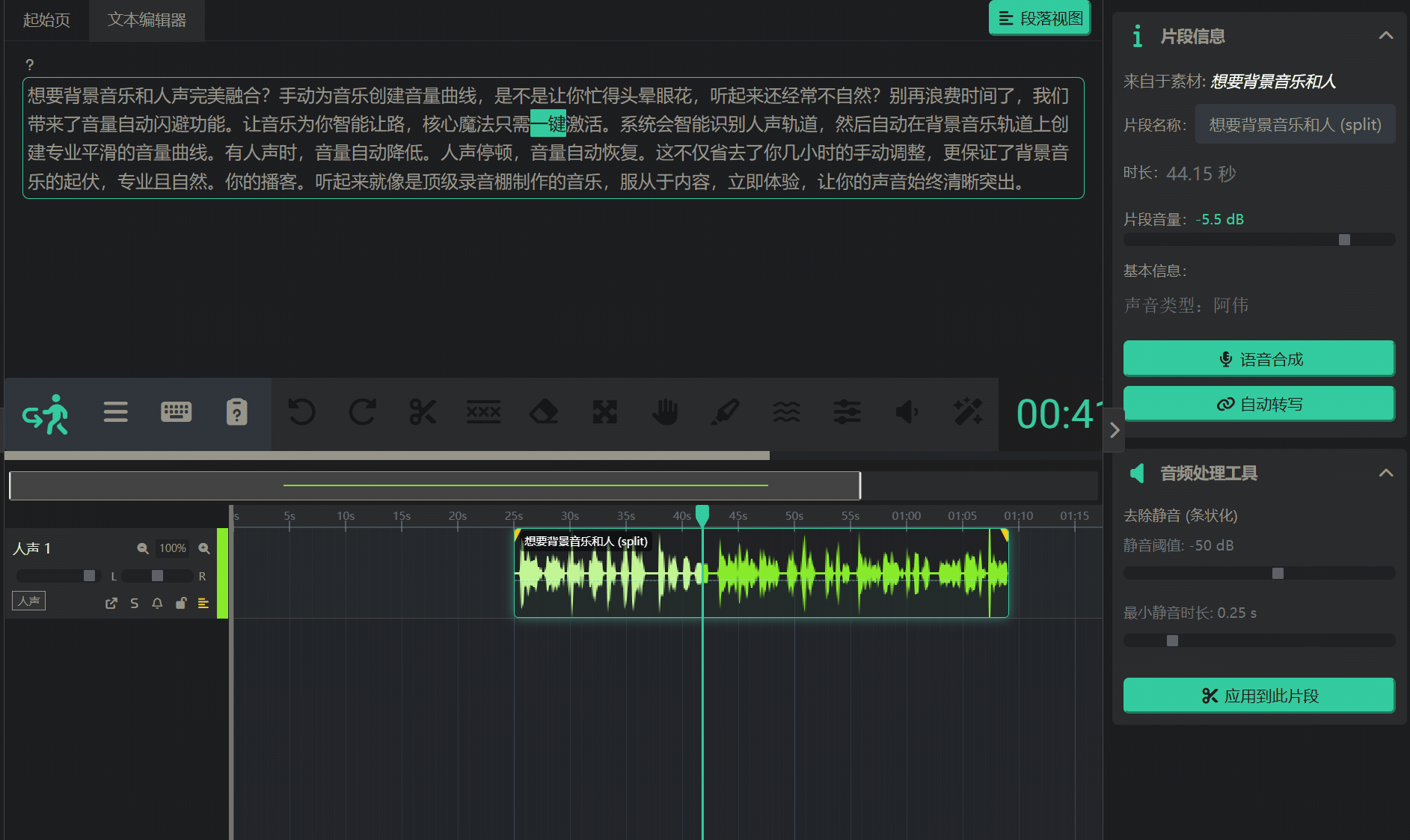Switch to the 文本编辑器 tab
Image resolution: width=1410 pixels, height=840 pixels.
tap(147, 20)
